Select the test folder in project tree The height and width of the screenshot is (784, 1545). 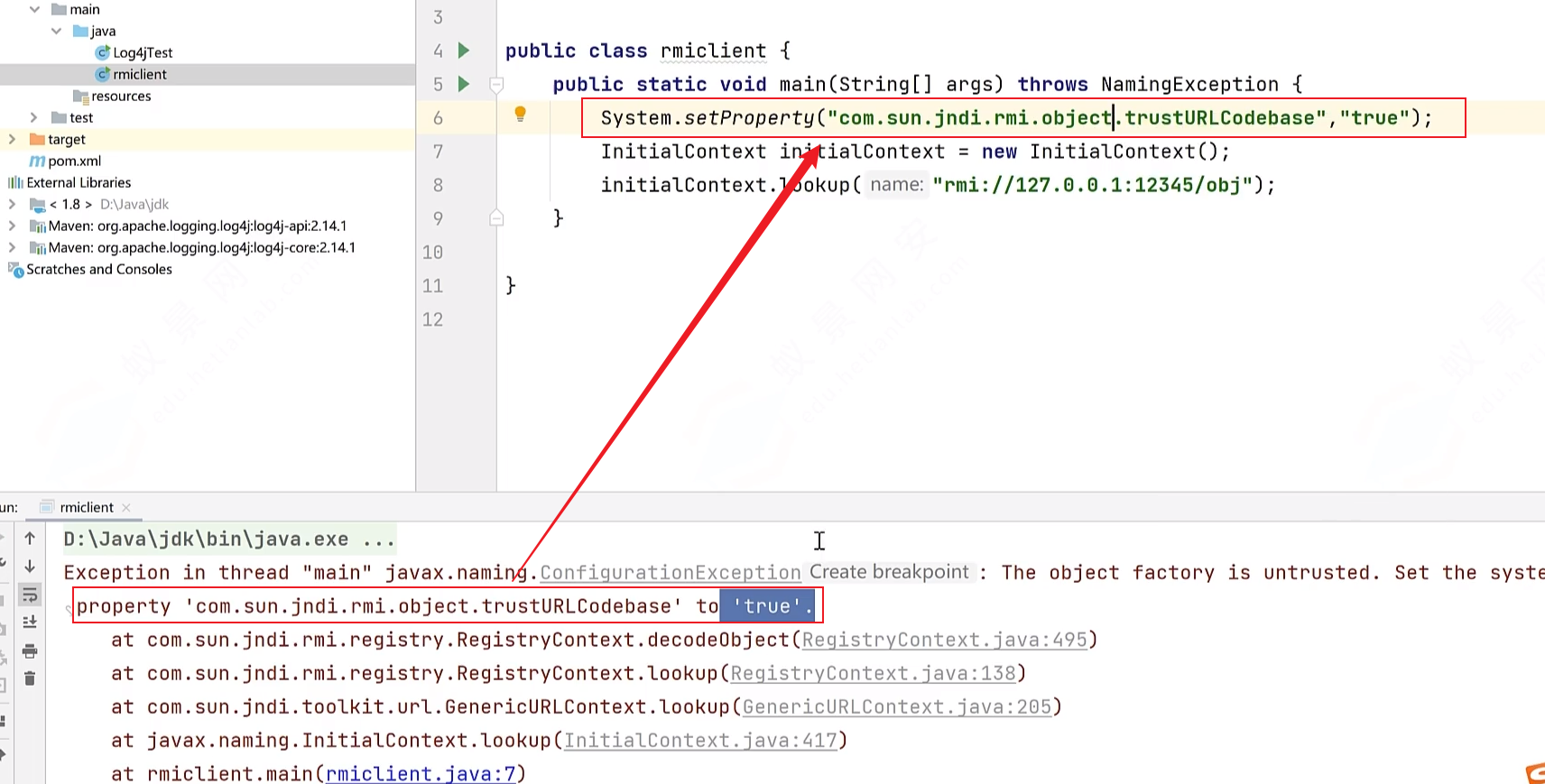pyautogui.click(x=81, y=117)
